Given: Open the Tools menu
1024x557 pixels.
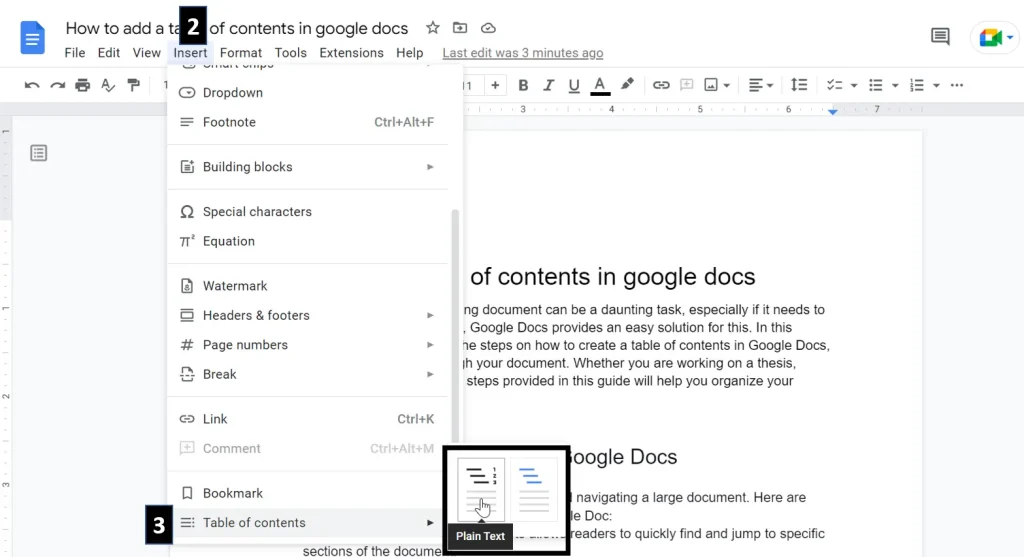Looking at the screenshot, I should click(x=291, y=53).
